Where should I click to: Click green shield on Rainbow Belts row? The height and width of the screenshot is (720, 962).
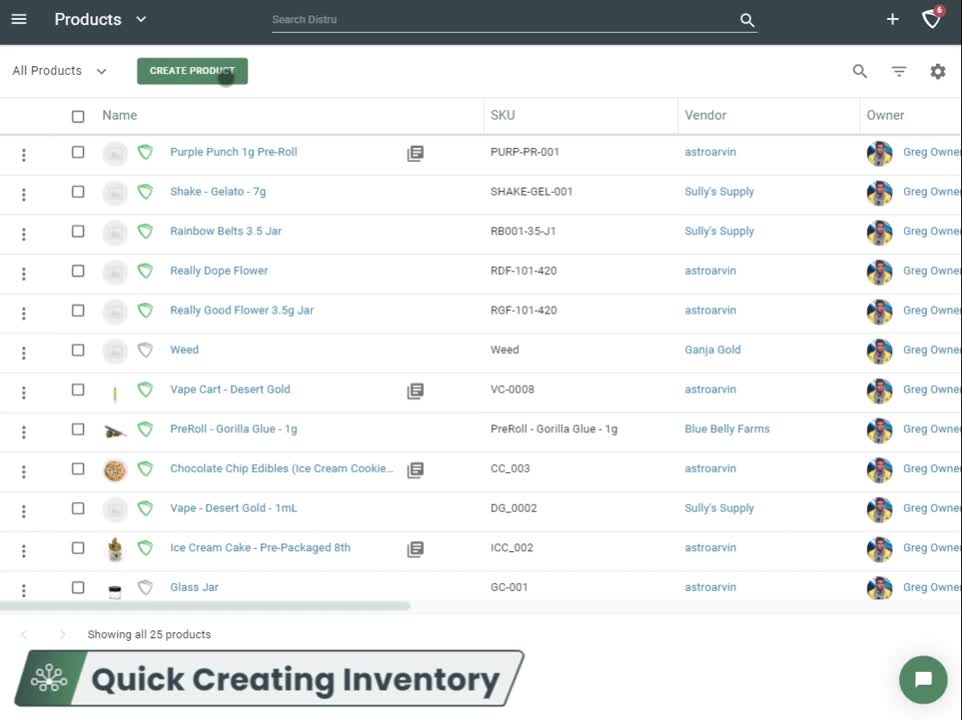tap(145, 231)
